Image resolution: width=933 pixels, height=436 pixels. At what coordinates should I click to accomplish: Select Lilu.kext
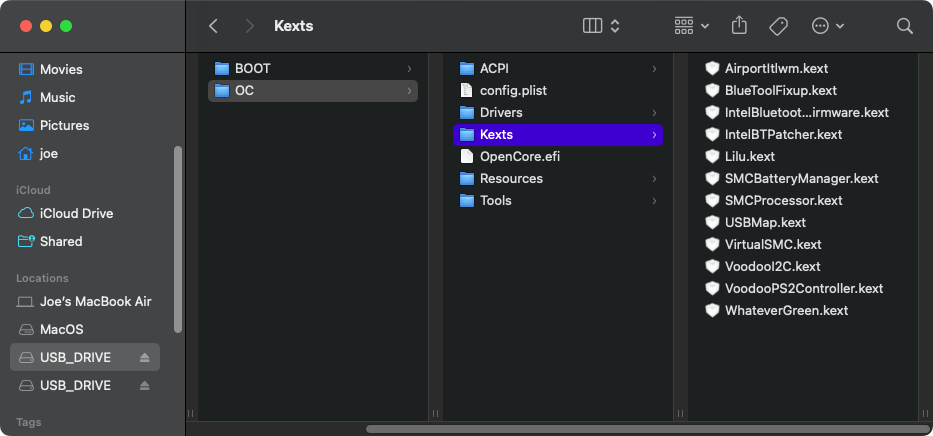tap(803, 156)
